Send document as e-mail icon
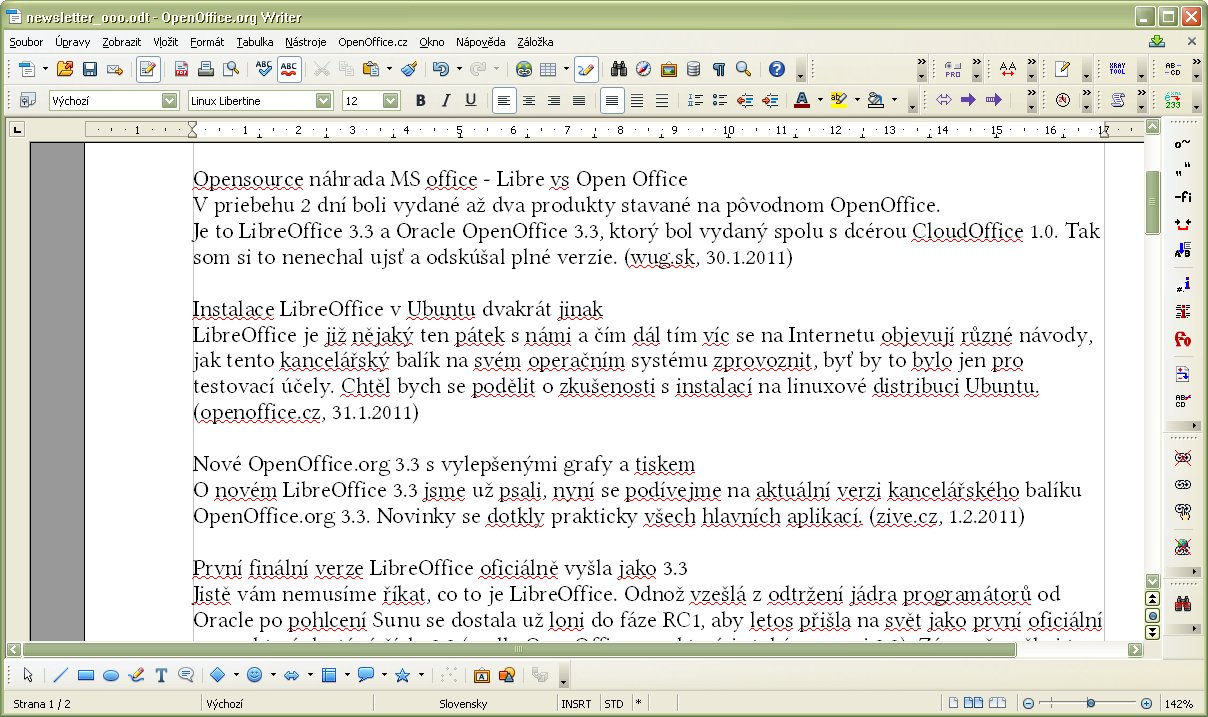This screenshot has height=717, width=1208. tap(115, 69)
